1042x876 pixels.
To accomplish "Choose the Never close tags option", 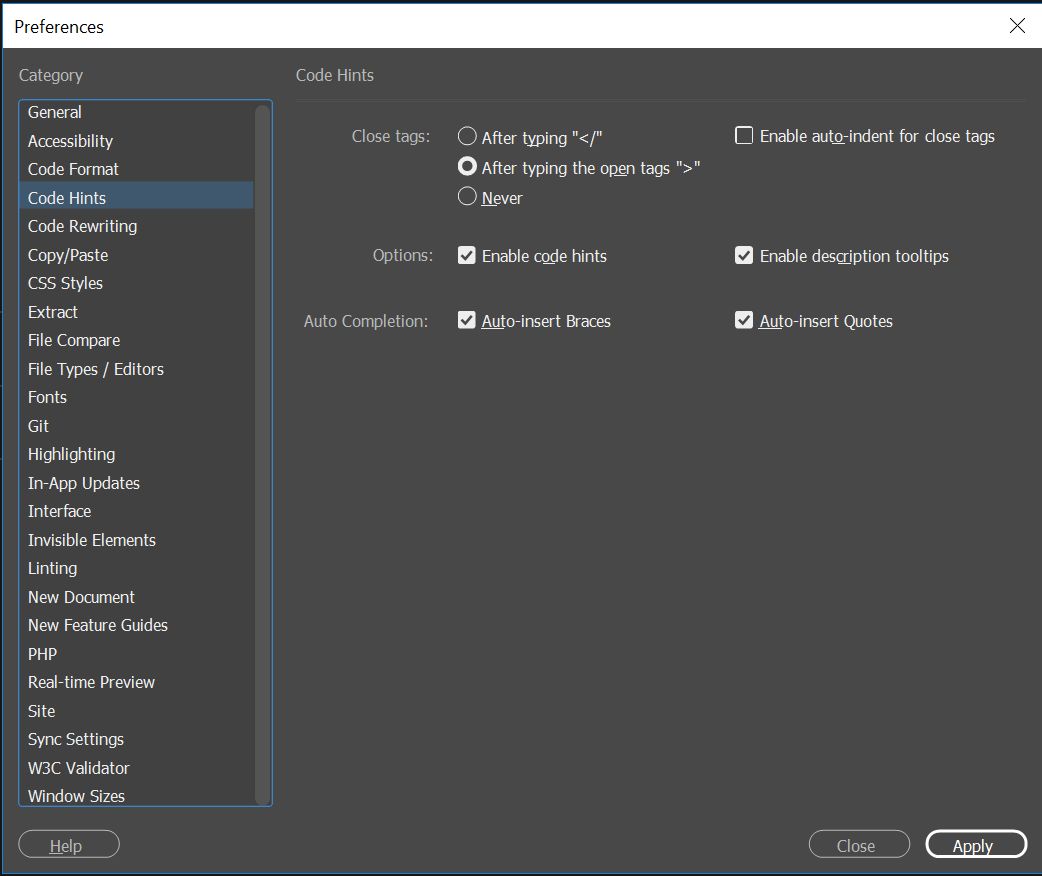I will [467, 197].
